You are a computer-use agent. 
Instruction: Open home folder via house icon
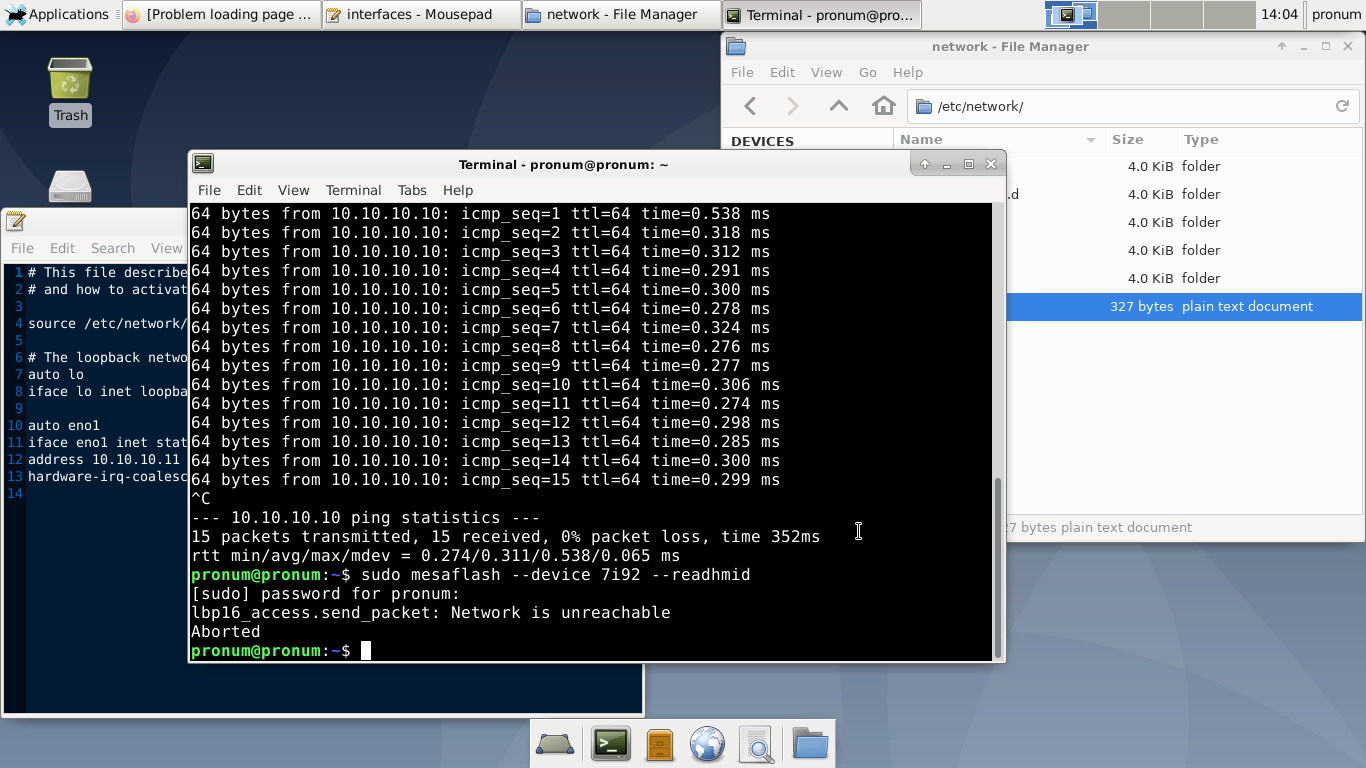coord(883,106)
